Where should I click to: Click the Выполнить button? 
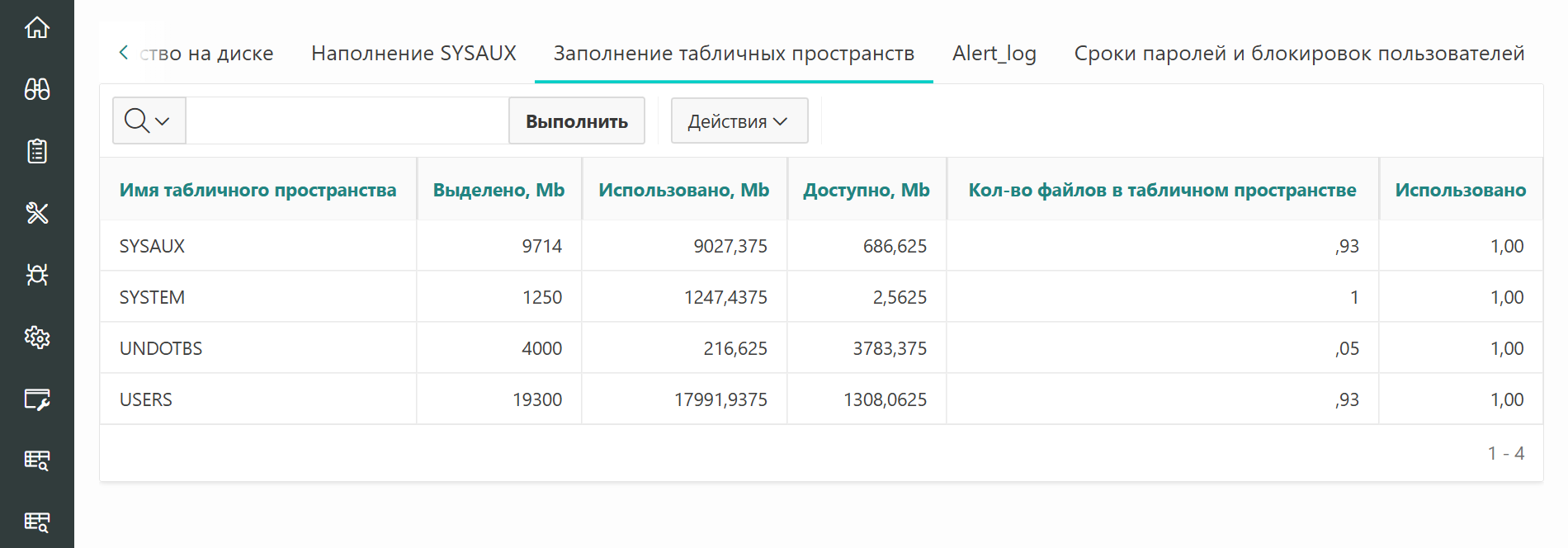click(x=577, y=120)
